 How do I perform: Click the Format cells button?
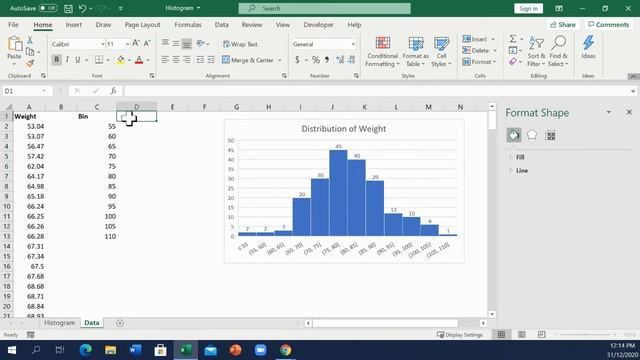click(x=477, y=62)
